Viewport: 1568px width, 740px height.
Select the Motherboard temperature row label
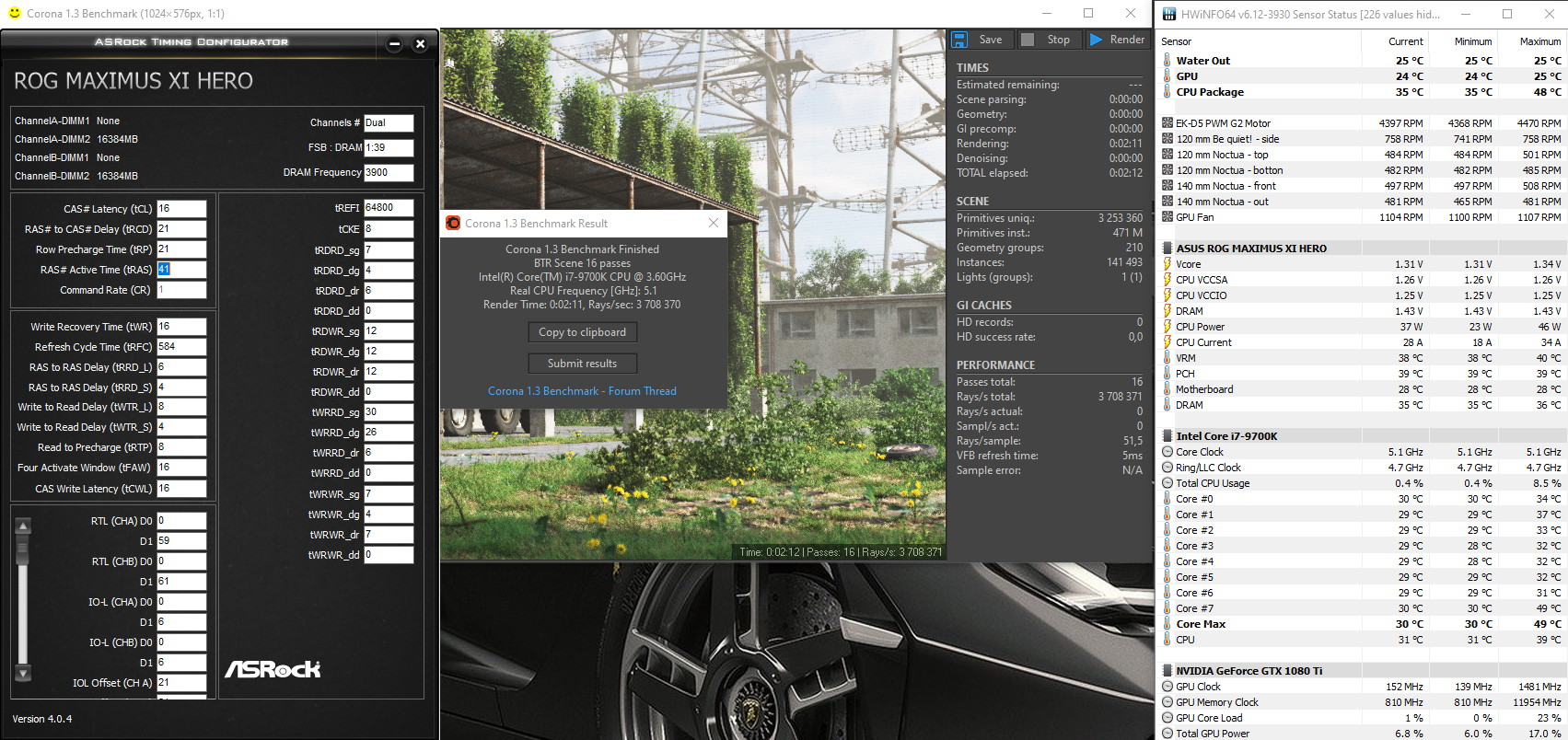[x=1204, y=389]
